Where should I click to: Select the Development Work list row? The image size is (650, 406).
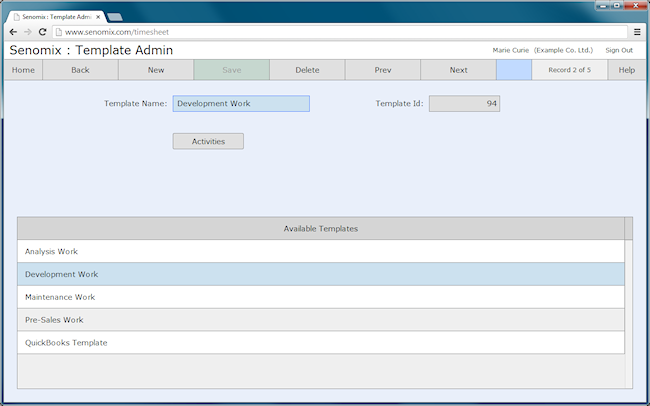click(x=321, y=274)
